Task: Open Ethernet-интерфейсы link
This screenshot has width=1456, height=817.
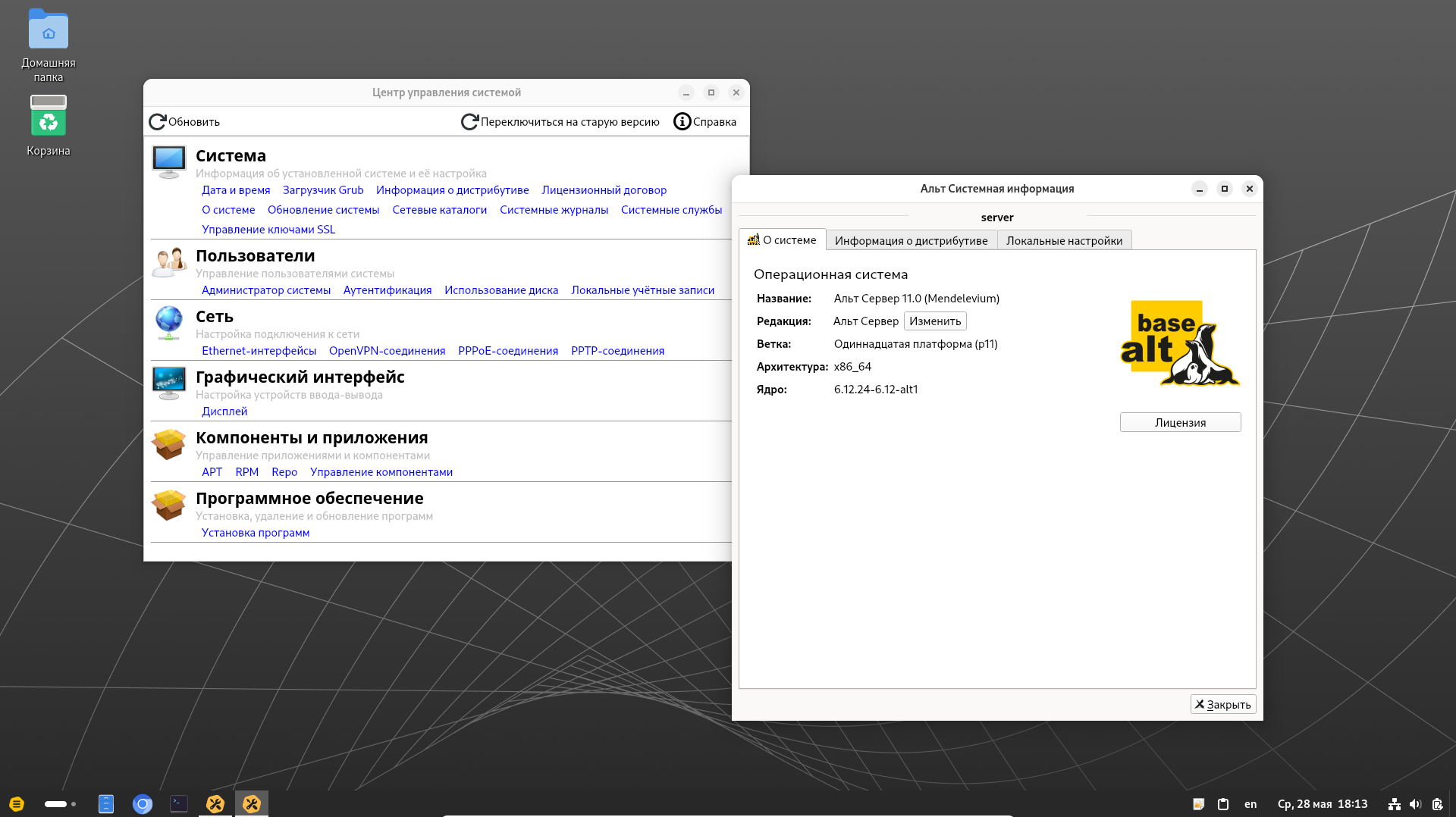Action: (x=259, y=351)
